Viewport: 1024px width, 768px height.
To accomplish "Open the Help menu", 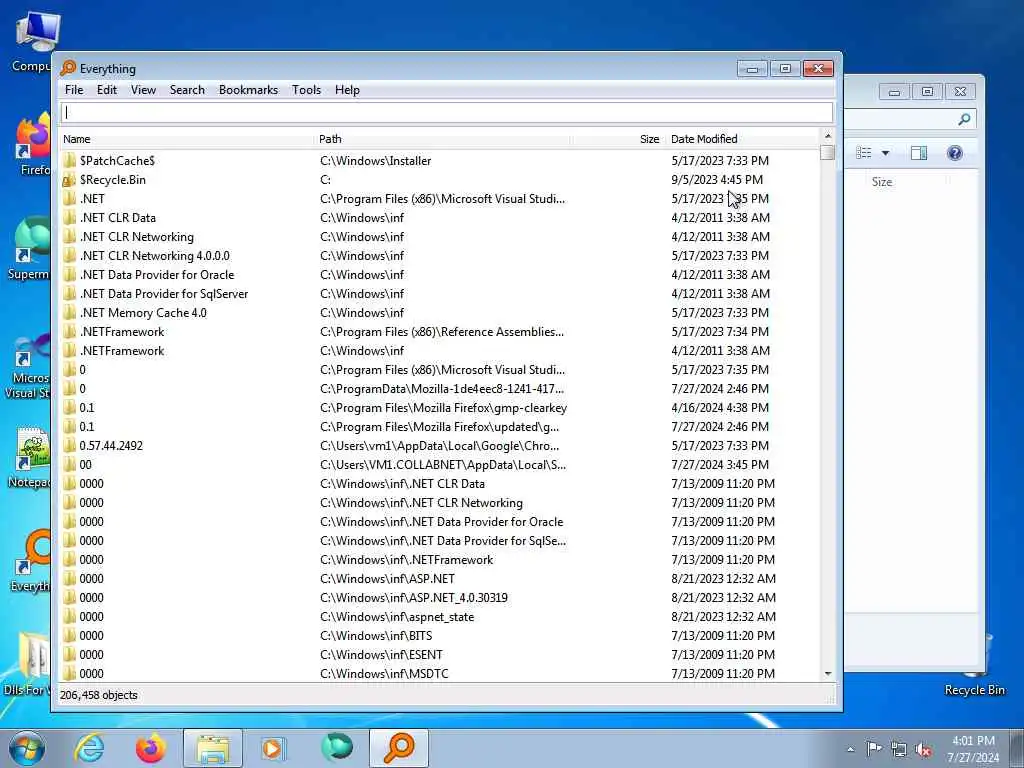I will point(347,90).
